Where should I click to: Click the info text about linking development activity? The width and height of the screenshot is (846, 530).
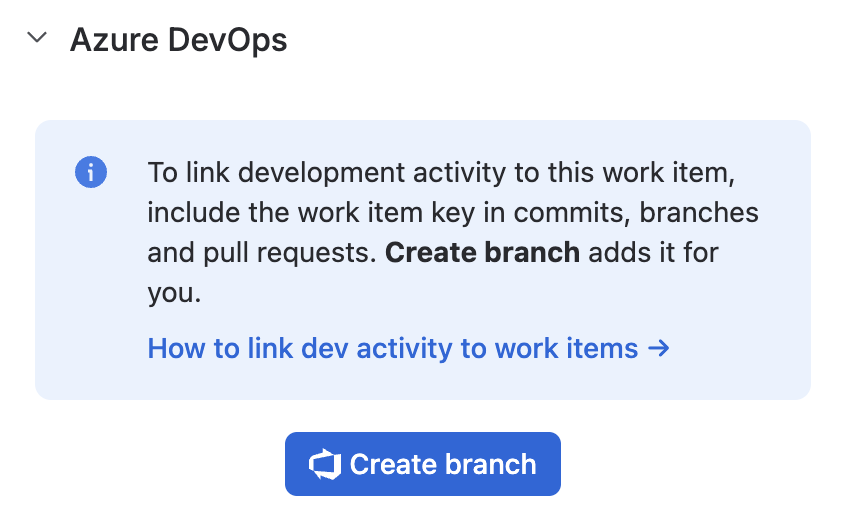(x=453, y=233)
